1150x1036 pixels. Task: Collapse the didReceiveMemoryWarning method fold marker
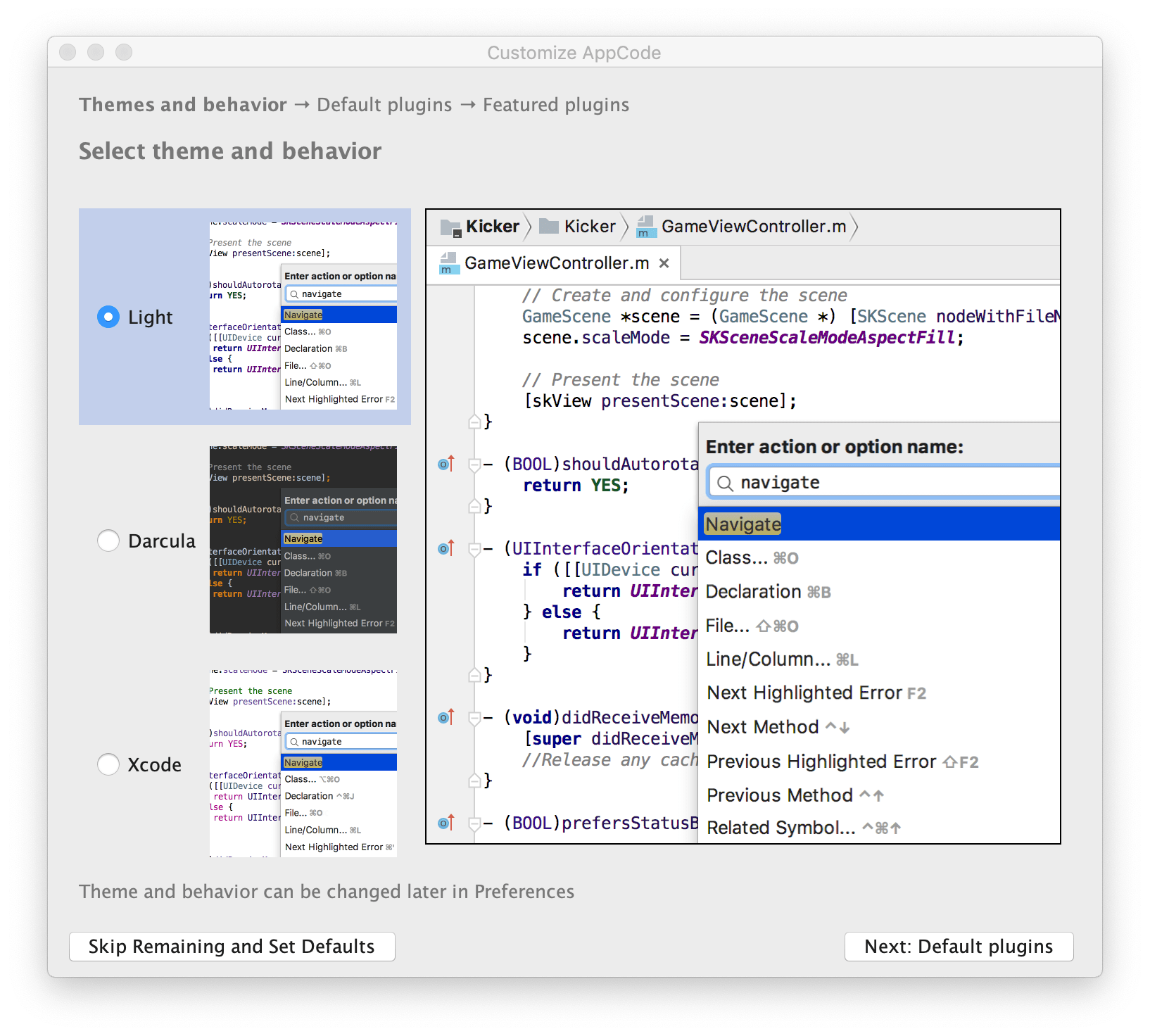click(474, 718)
